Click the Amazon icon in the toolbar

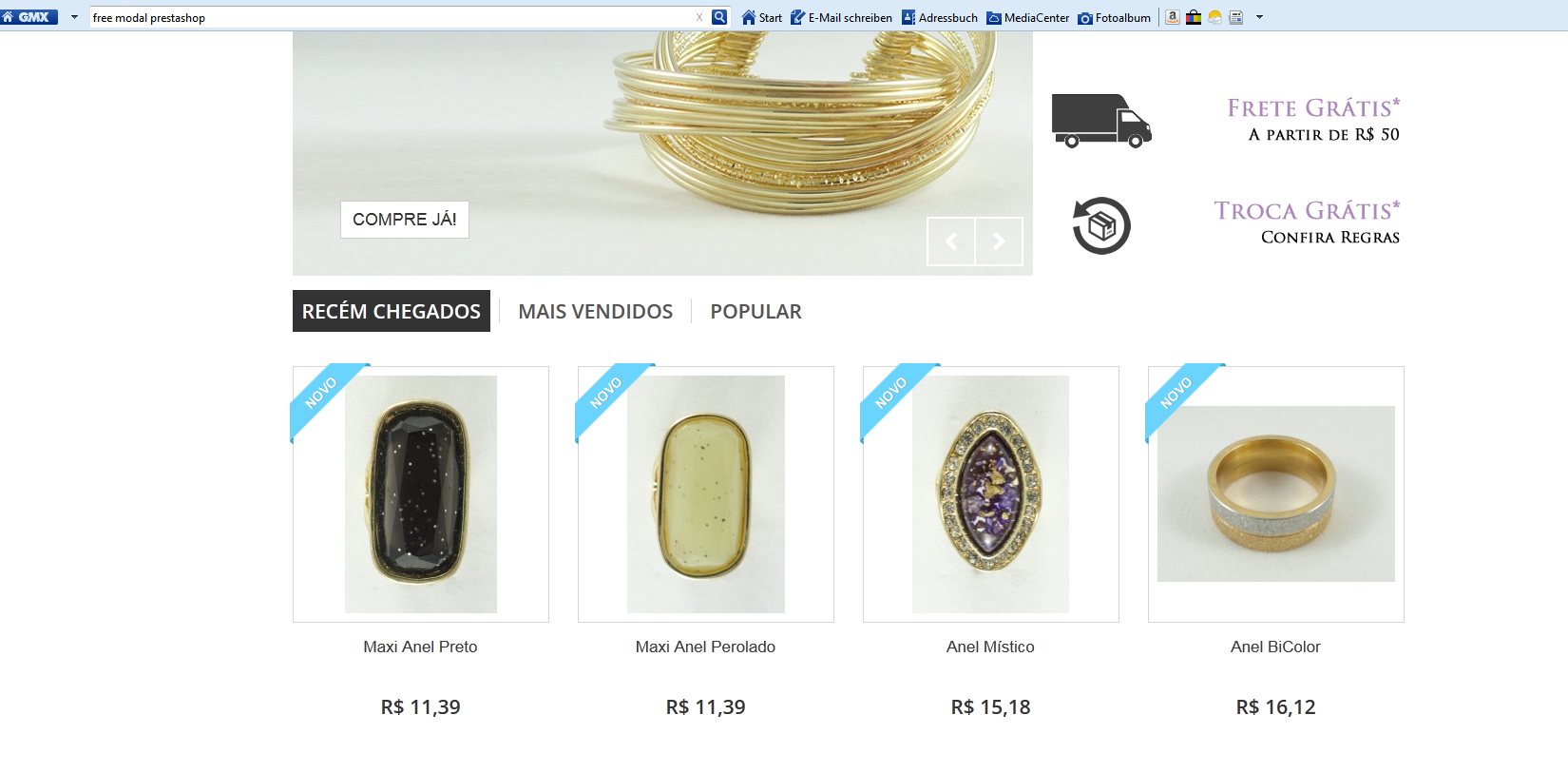coord(1173,17)
